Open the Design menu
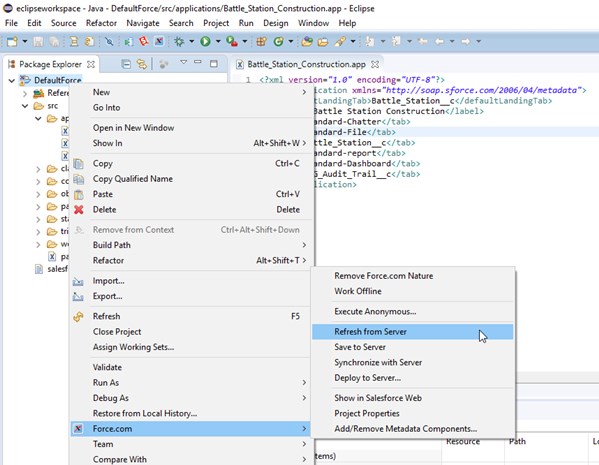The image size is (599, 465). 276,23
